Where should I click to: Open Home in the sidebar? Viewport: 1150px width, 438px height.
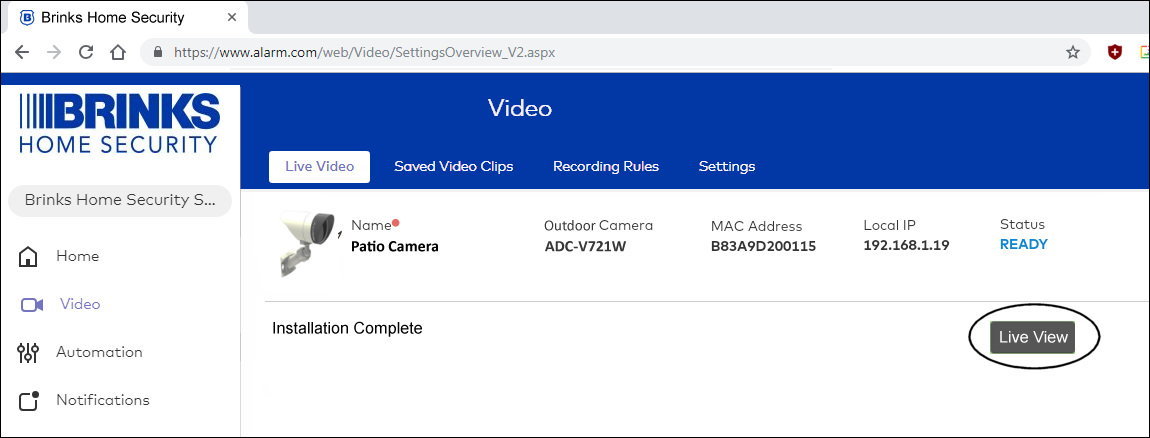78,256
